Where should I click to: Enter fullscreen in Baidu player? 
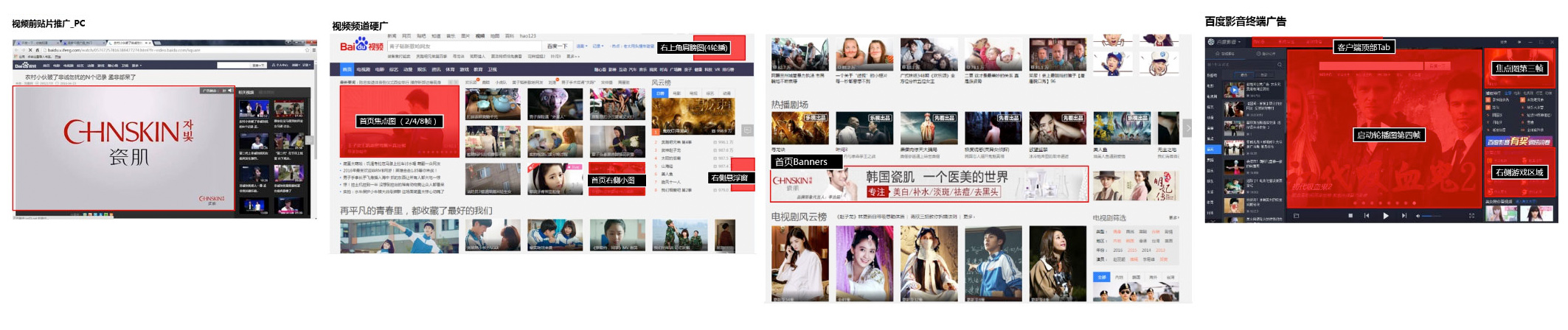(1471, 216)
